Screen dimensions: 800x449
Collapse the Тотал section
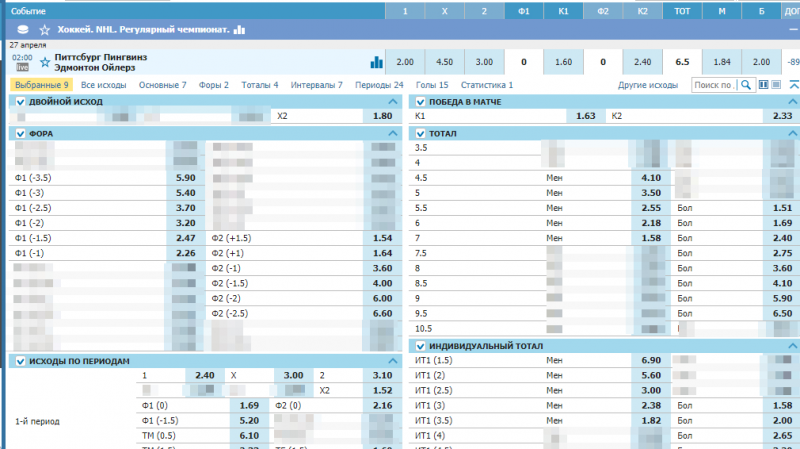pyautogui.click(x=790, y=133)
